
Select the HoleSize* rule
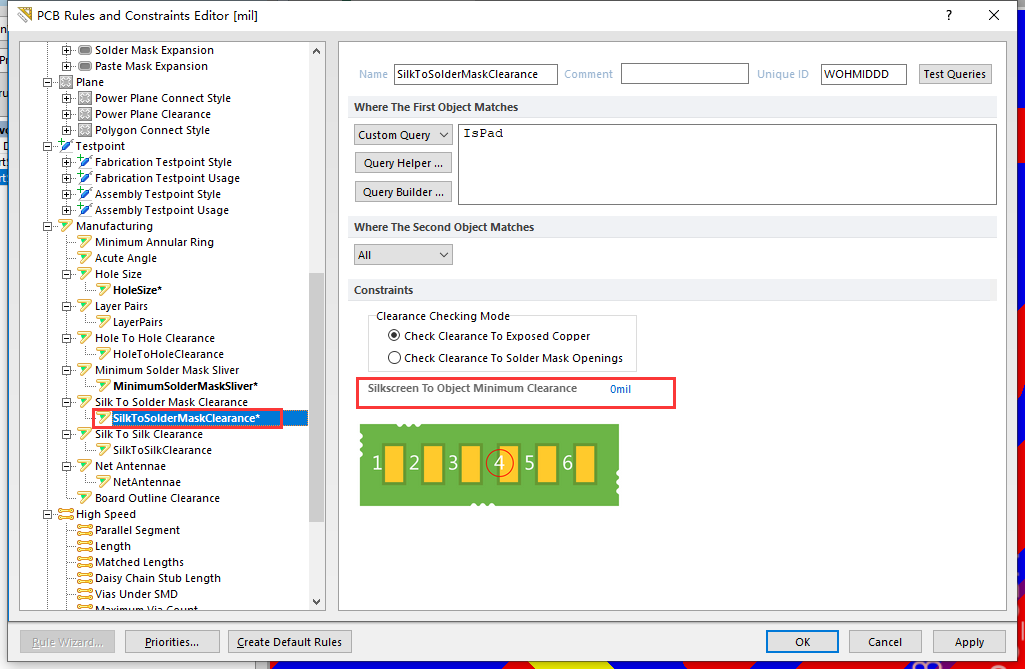[x=137, y=290]
